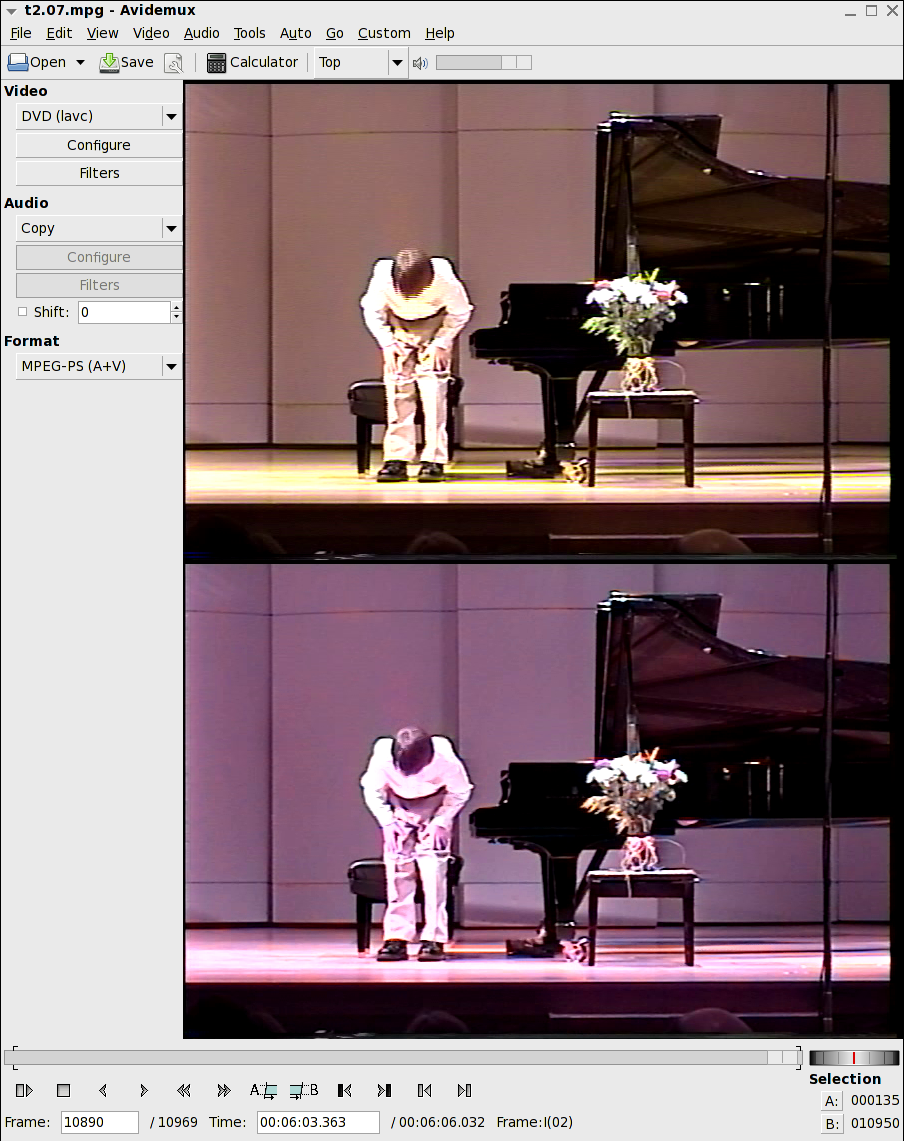904x1141 pixels.
Task: Open the Tools menu
Action: (x=249, y=33)
